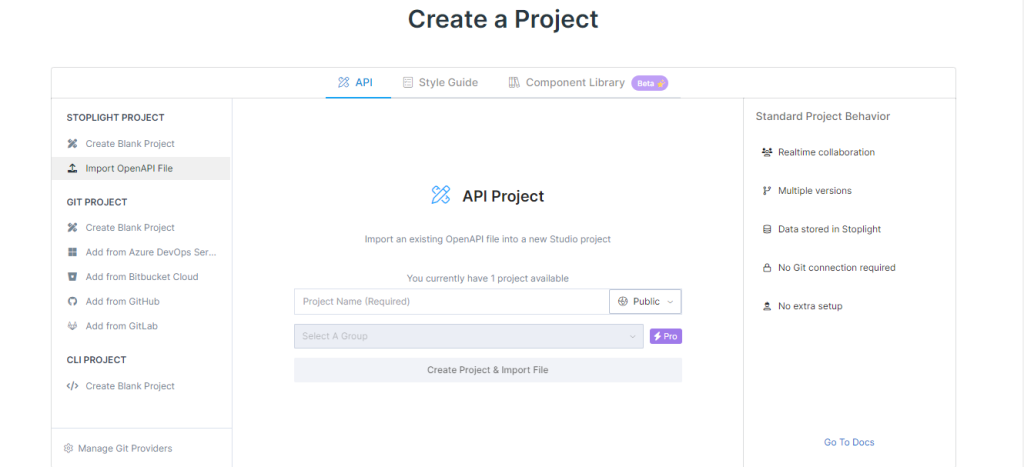Open the Style Guide tab
The width and height of the screenshot is (1024, 467).
440,82
